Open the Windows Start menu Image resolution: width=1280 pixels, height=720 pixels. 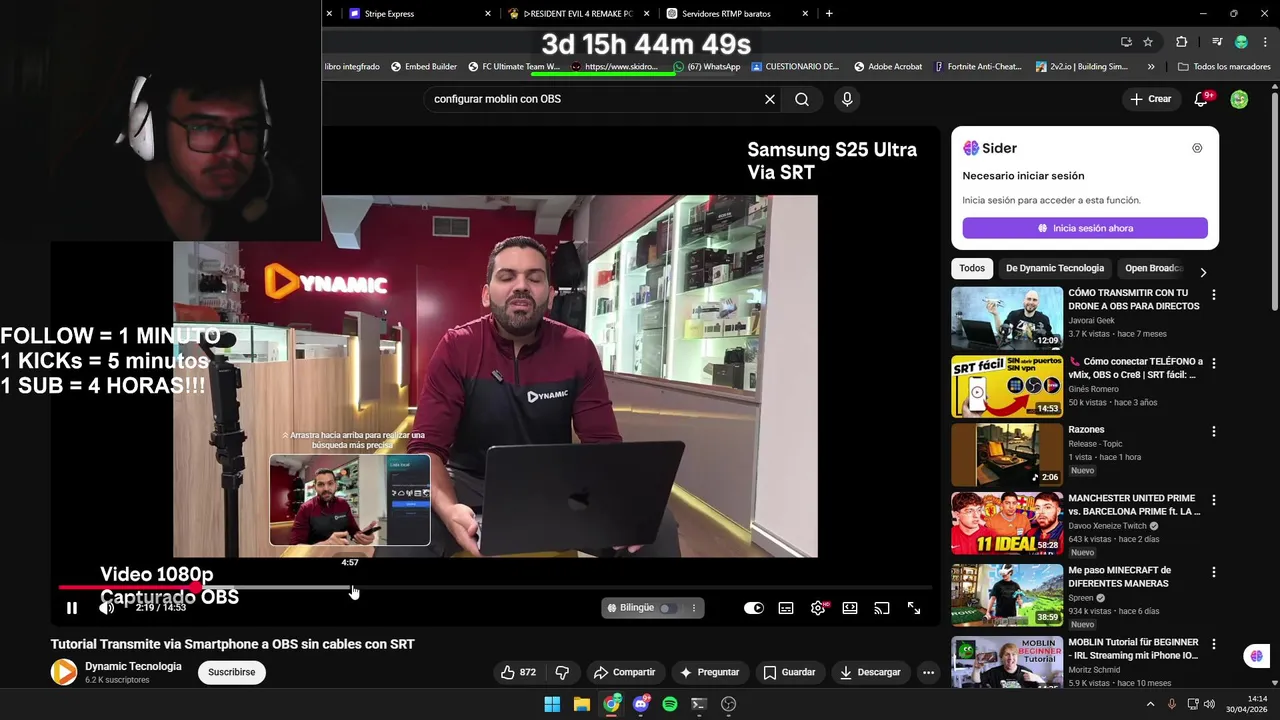(552, 704)
